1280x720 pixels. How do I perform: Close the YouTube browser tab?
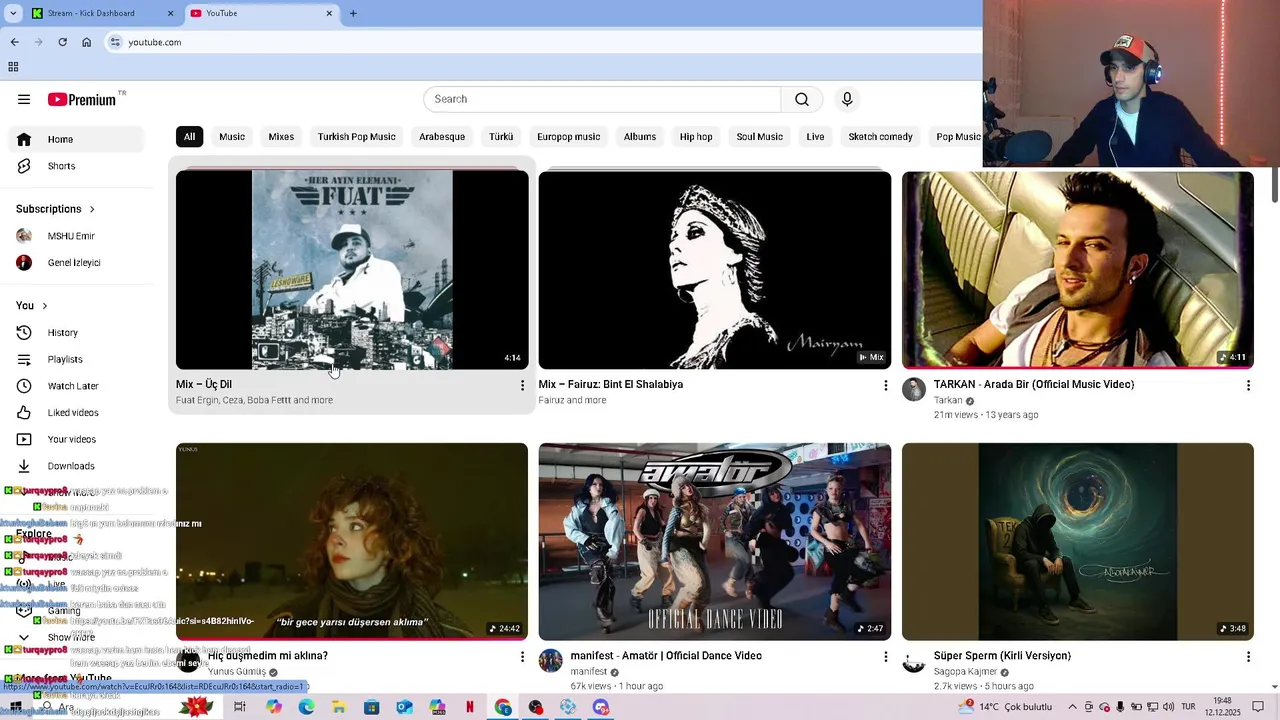(x=329, y=13)
